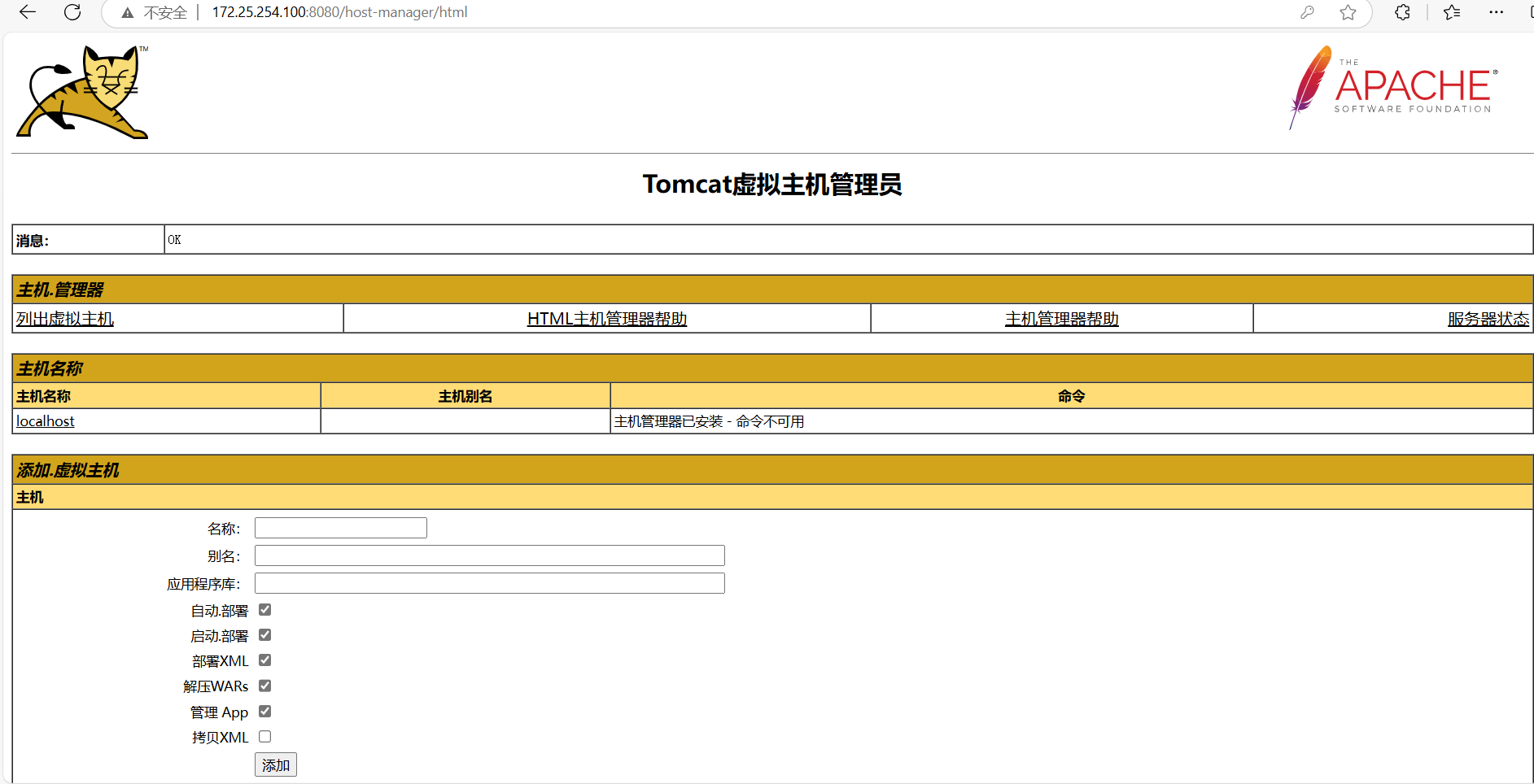The height and width of the screenshot is (784, 1534).
Task: Enable the 拷贝XML checkbox
Action: (265, 737)
